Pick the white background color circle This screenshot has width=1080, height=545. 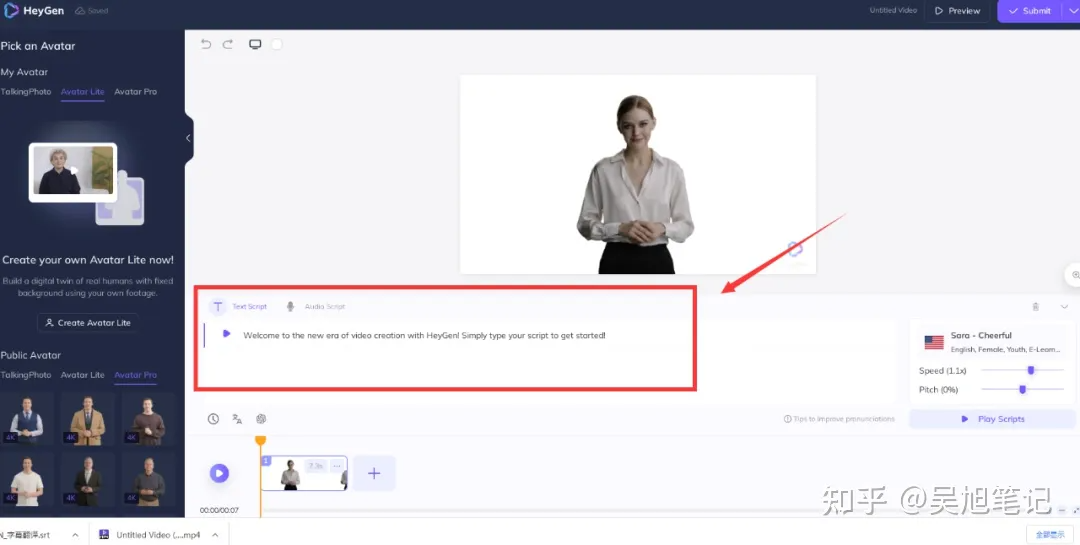click(x=276, y=44)
